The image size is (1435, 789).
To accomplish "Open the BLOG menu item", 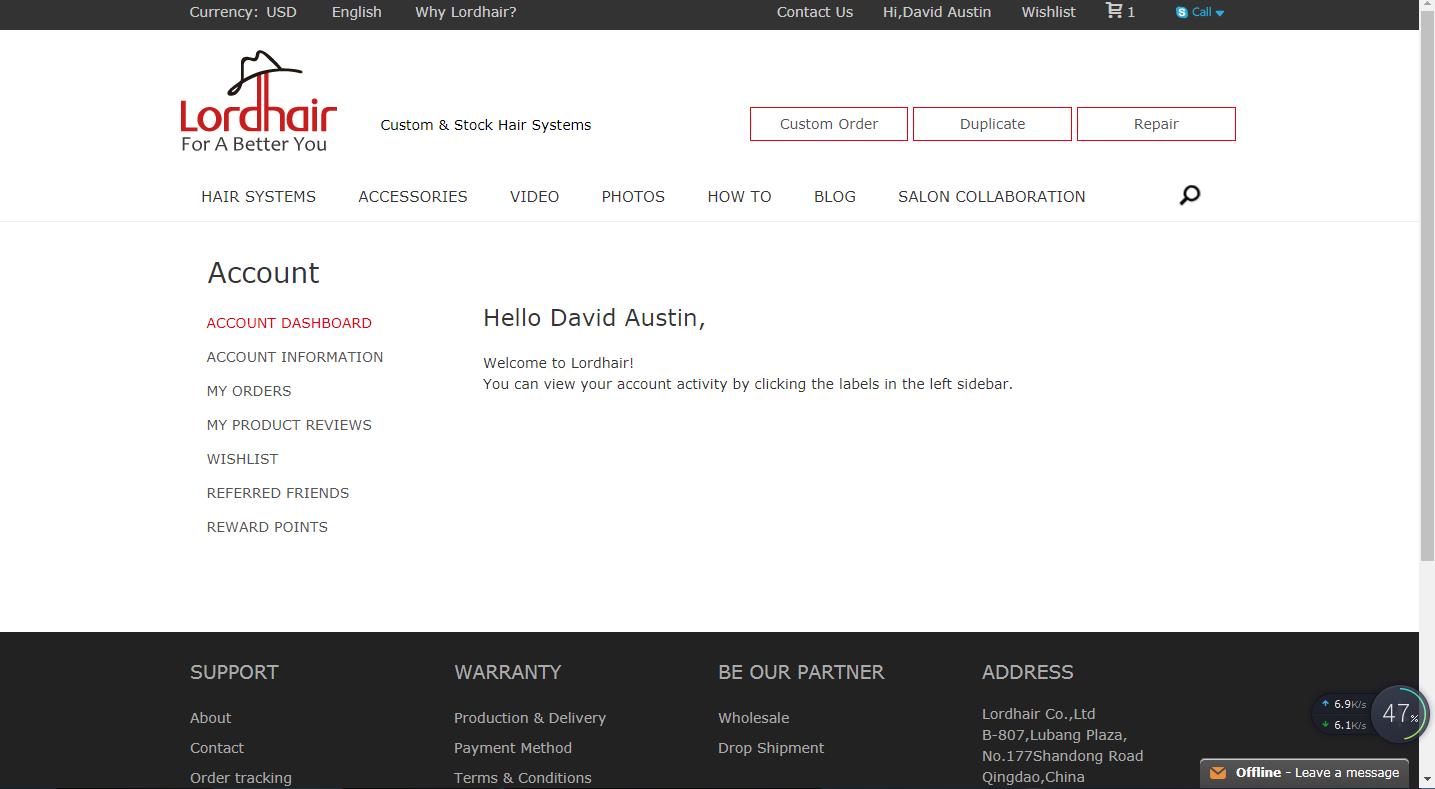I will pos(835,196).
